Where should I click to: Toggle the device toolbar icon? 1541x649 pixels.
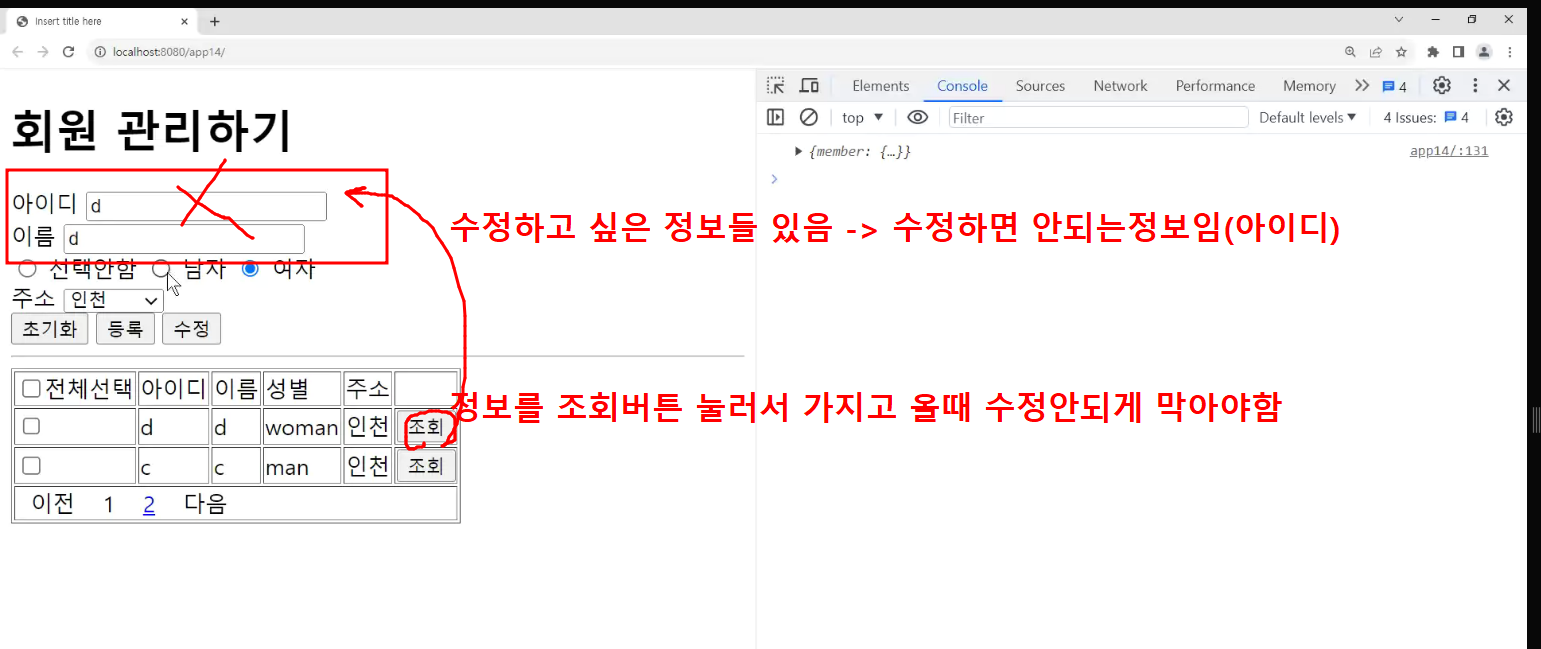point(809,86)
